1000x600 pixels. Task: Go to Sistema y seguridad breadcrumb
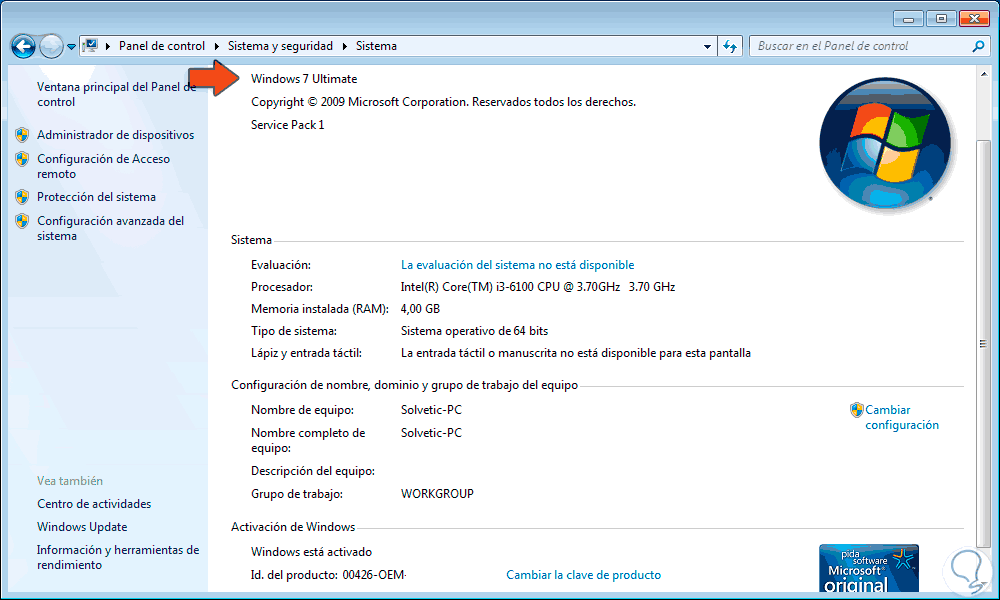click(x=280, y=46)
